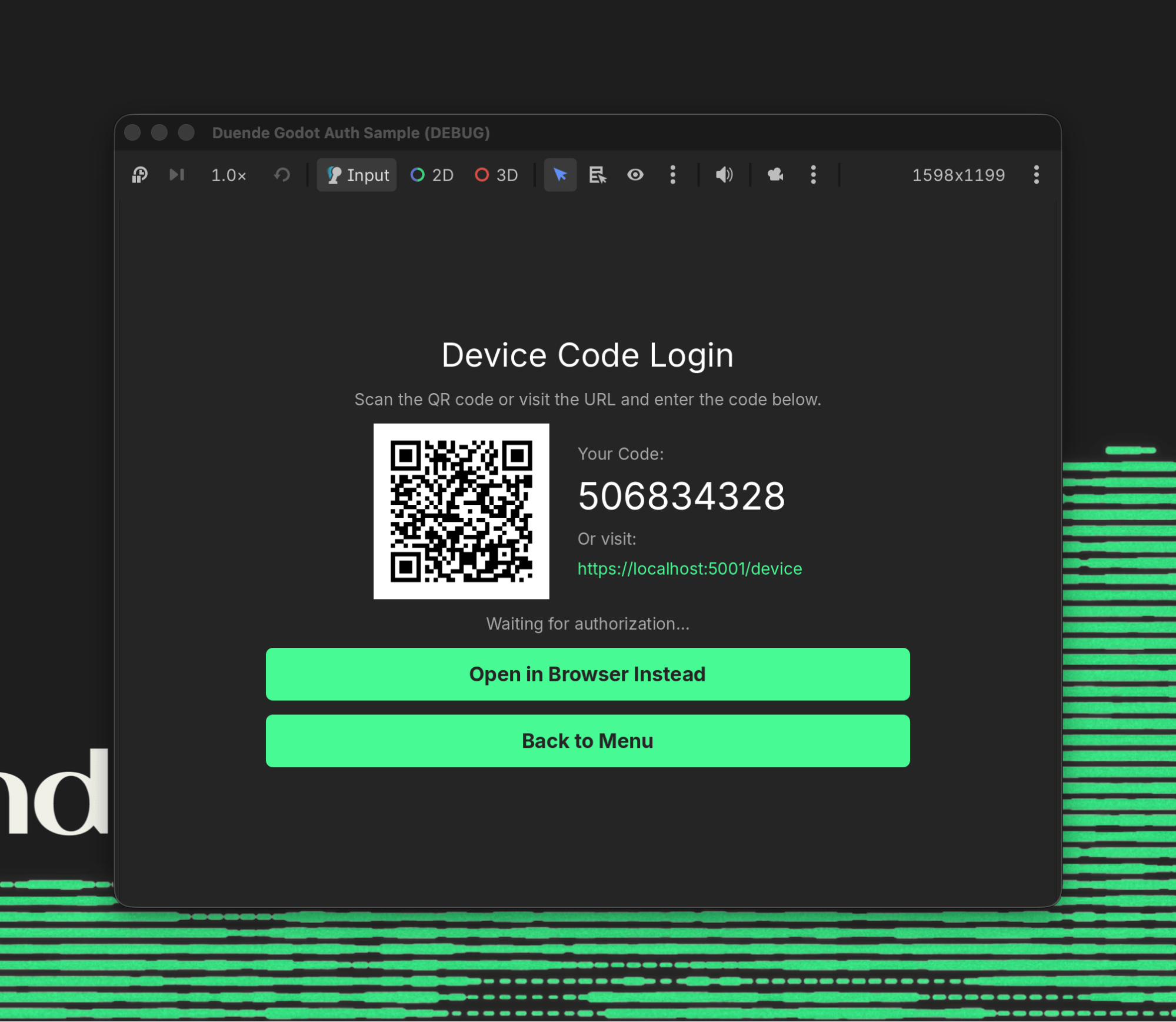This screenshot has height=1022, width=1176.
Task: Click the 1598x1199 resolution label
Action: [958, 175]
